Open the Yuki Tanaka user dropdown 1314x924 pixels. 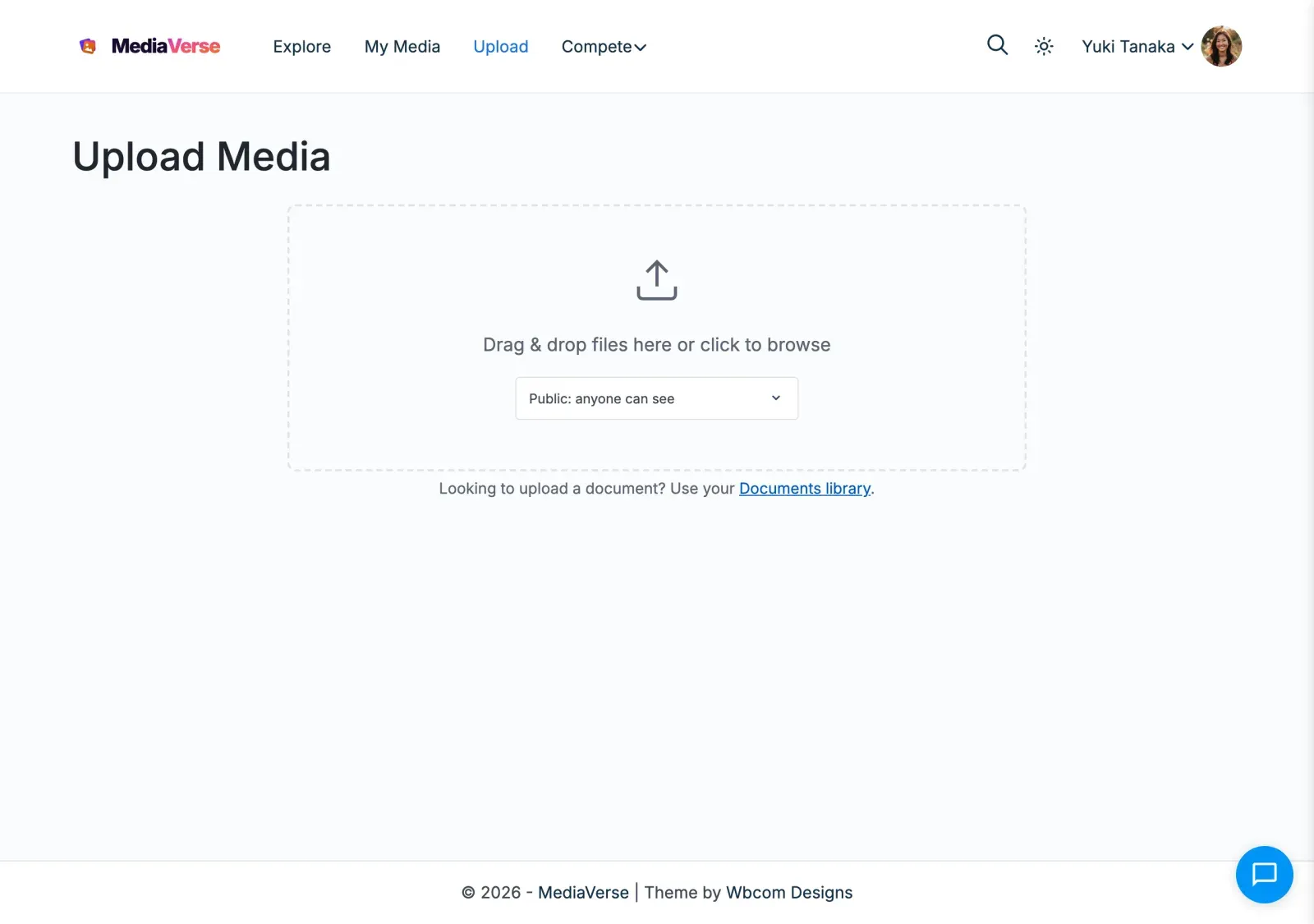(1137, 47)
